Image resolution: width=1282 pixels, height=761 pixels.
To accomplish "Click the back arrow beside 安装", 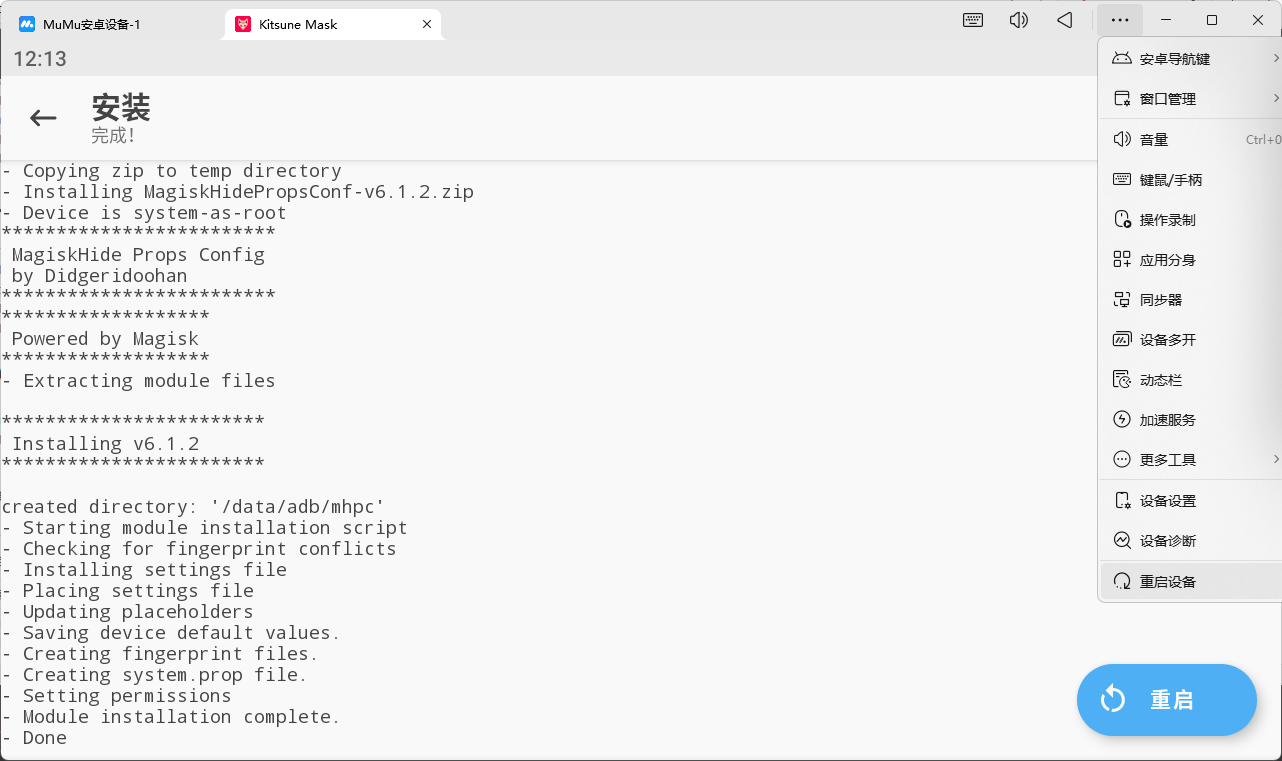I will (43, 118).
